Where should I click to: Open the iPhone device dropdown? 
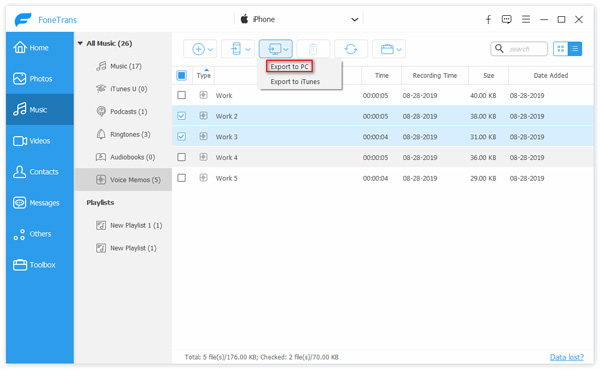(x=299, y=20)
